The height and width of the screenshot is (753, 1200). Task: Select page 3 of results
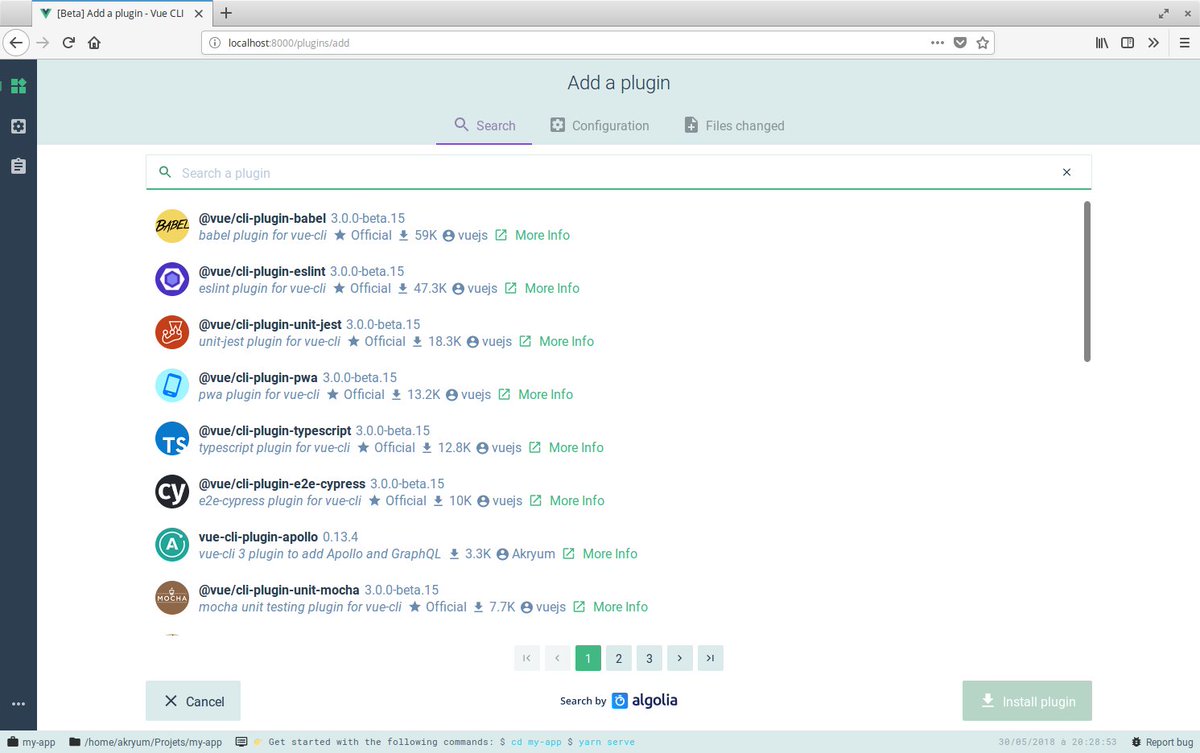[x=649, y=658]
